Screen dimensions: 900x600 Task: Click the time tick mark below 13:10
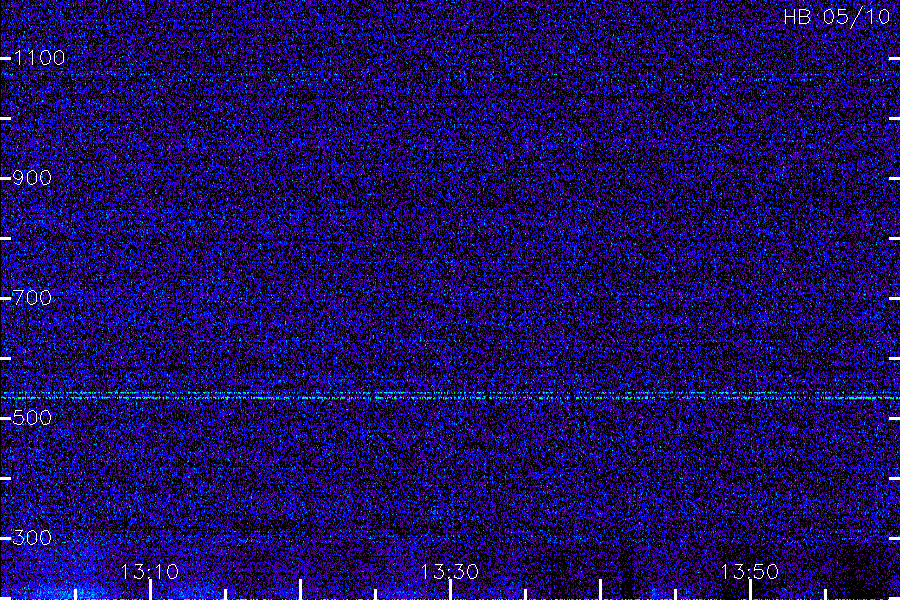tap(150, 590)
